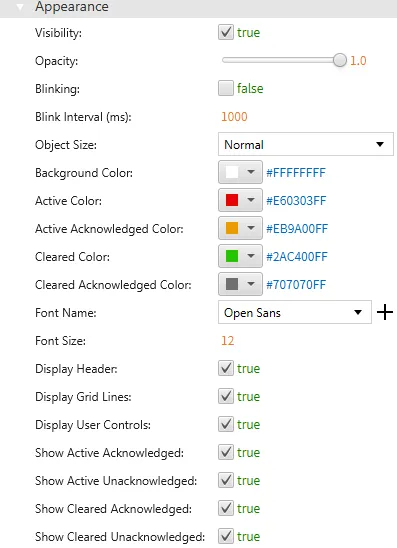Click the red Active Color swatch
The width and height of the screenshot is (397, 548).
pos(232,200)
